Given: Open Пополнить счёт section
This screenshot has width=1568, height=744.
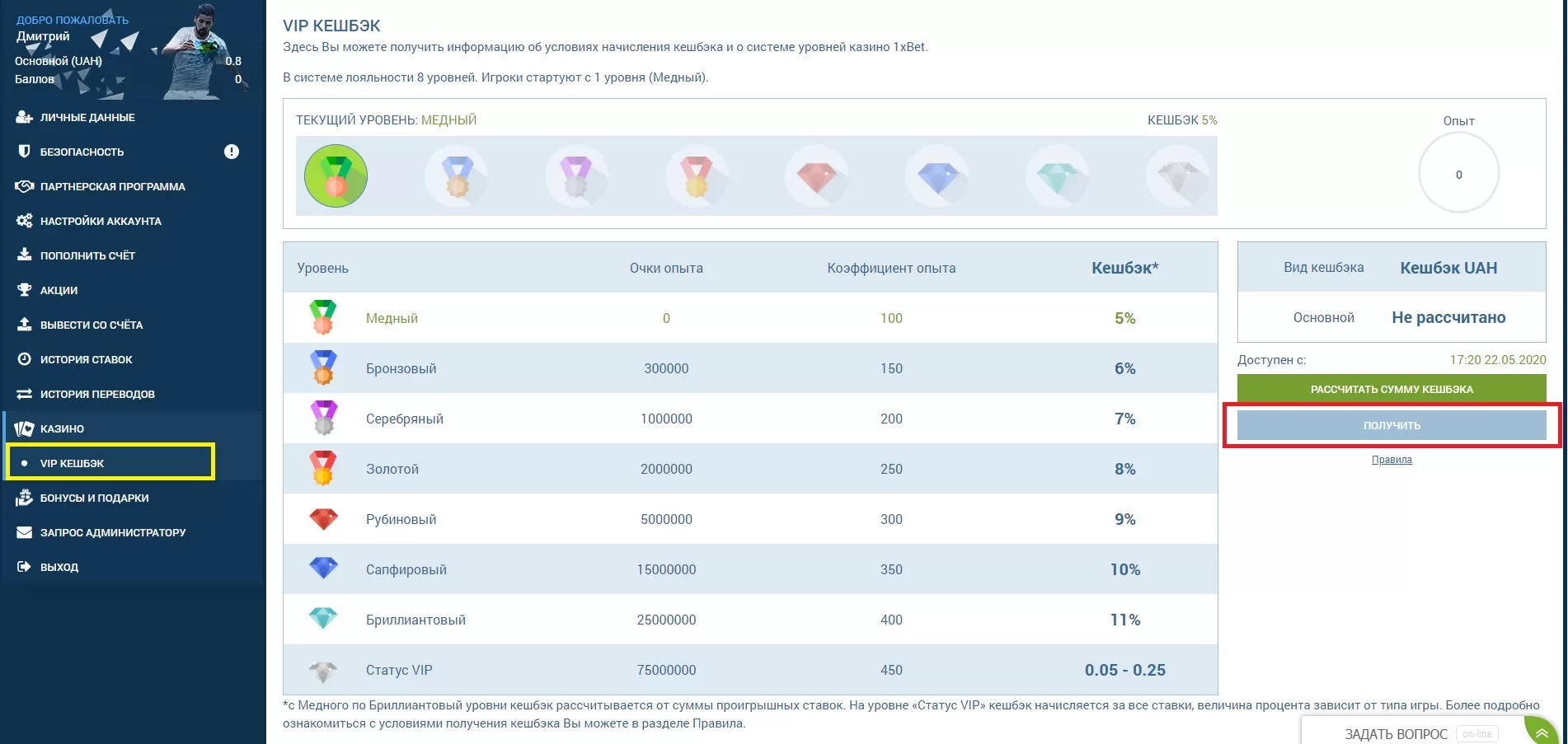Looking at the screenshot, I should (87, 255).
